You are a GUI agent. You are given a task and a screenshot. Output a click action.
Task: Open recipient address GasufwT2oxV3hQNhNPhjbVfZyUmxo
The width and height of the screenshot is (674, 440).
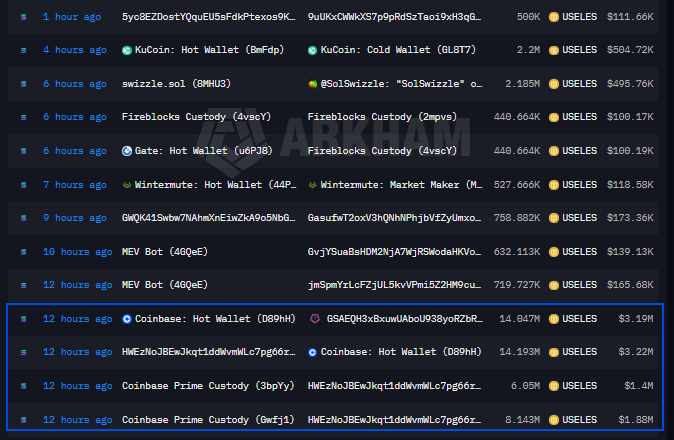[394, 218]
